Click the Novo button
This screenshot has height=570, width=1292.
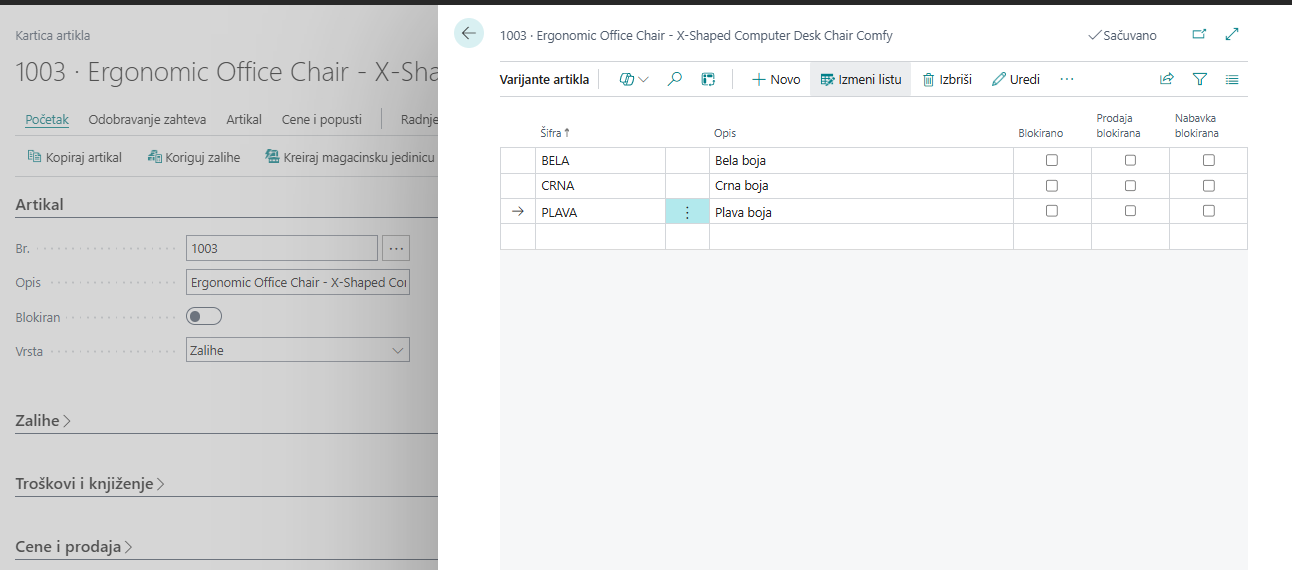[x=776, y=79]
